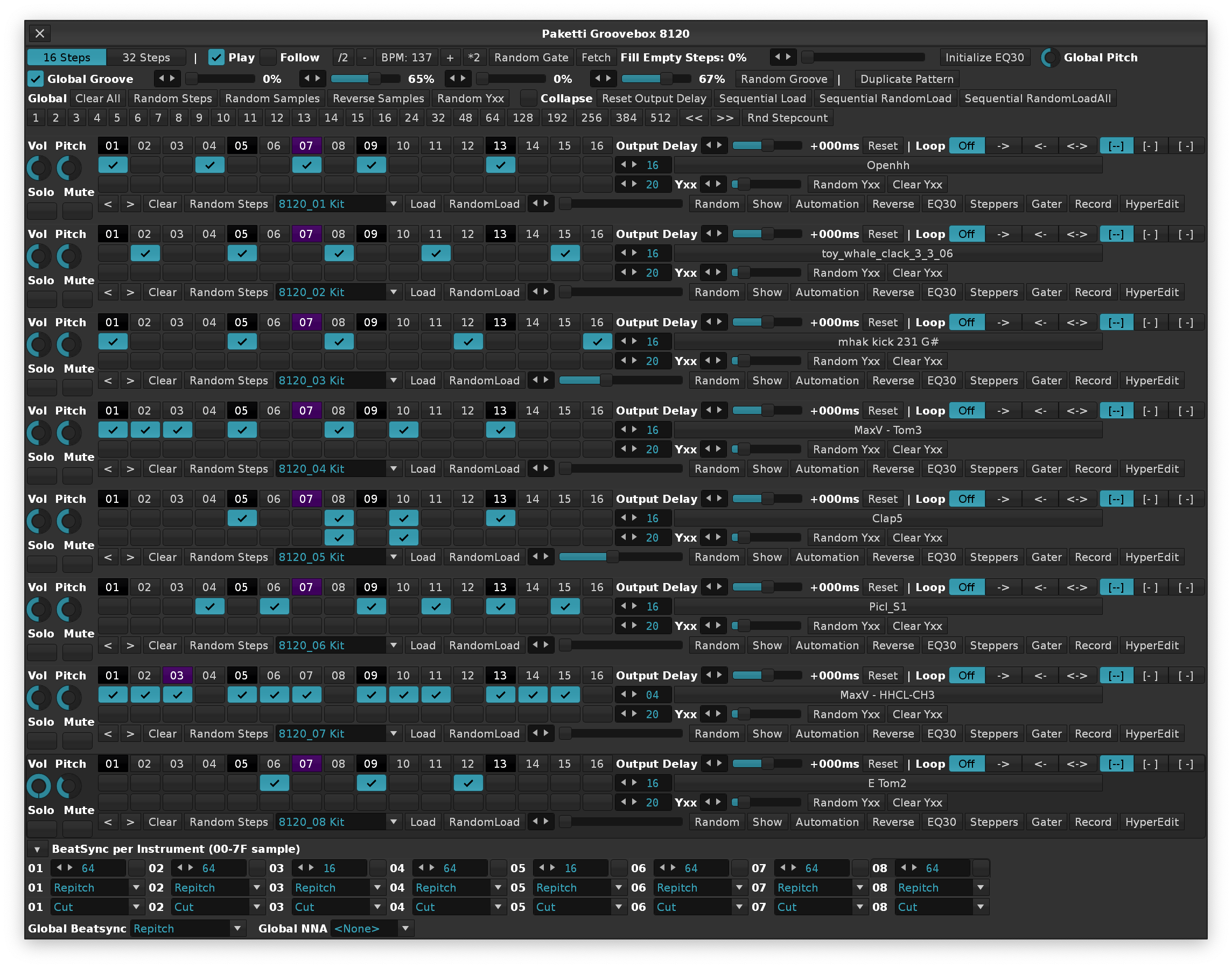Switch to 32 Steps mode
1232x968 pixels.
pos(146,57)
